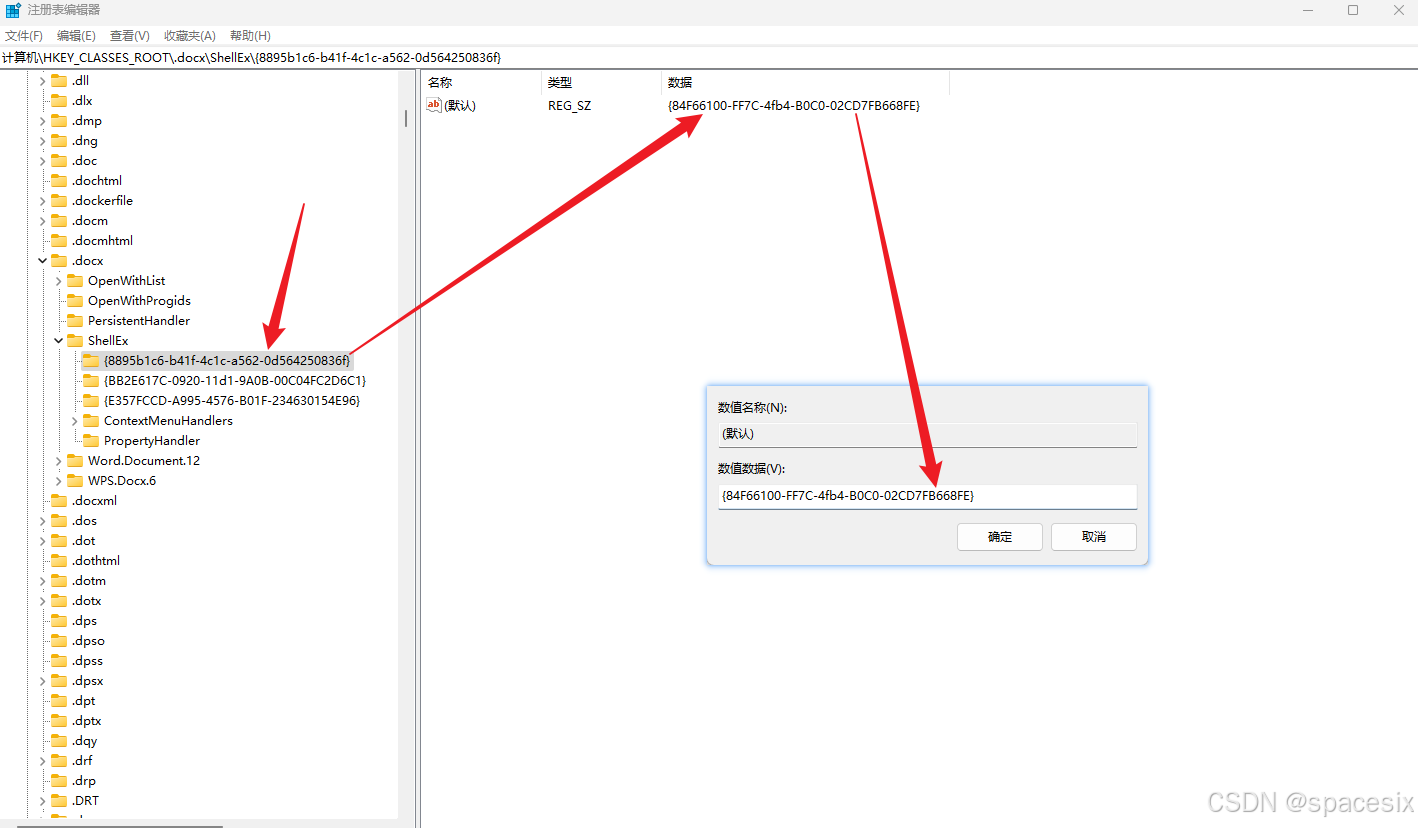The height and width of the screenshot is (828, 1418).
Task: Click the 数值数据 input field
Action: coord(927,496)
